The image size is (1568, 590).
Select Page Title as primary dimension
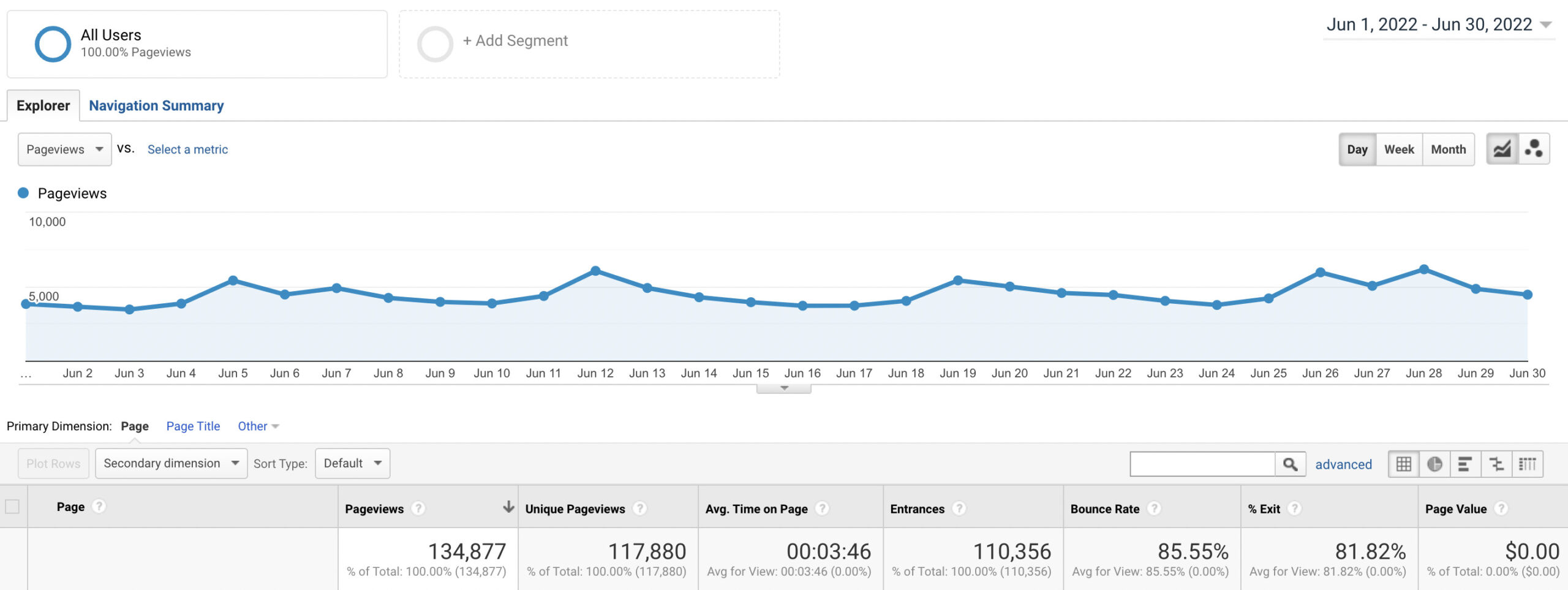(x=192, y=426)
